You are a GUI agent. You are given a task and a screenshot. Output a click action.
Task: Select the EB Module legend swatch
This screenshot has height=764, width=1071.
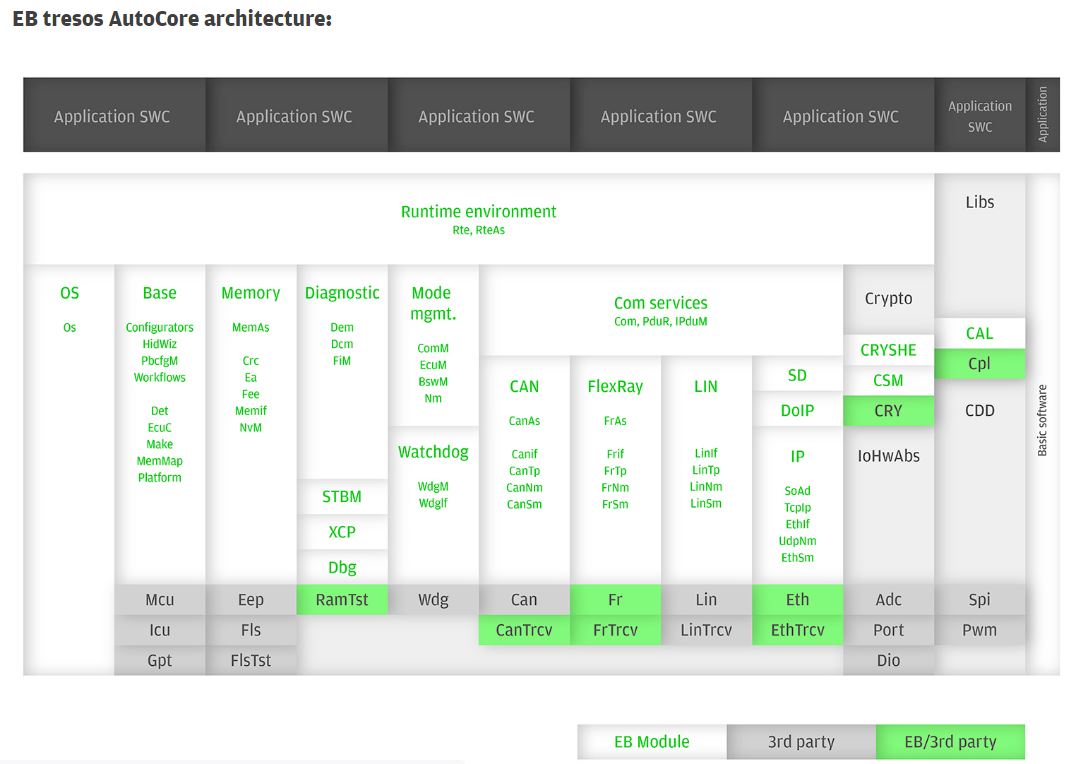[652, 741]
